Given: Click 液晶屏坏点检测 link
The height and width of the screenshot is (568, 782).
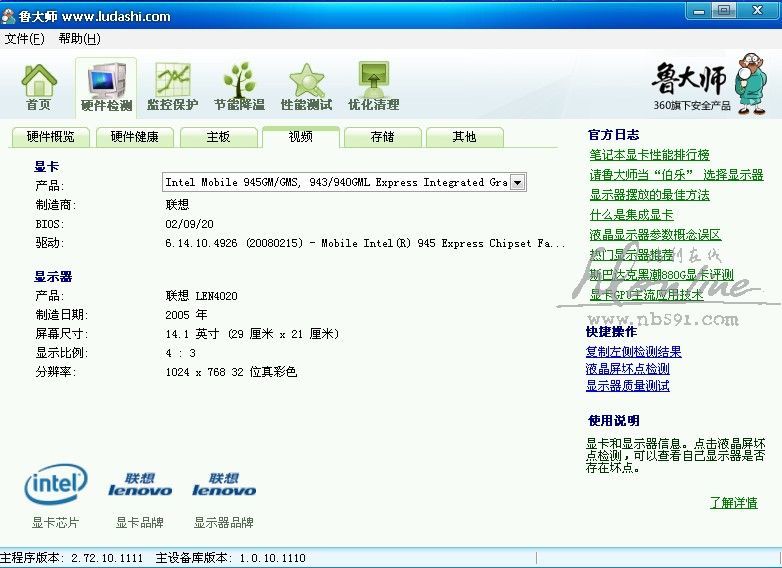Looking at the screenshot, I should (627, 369).
